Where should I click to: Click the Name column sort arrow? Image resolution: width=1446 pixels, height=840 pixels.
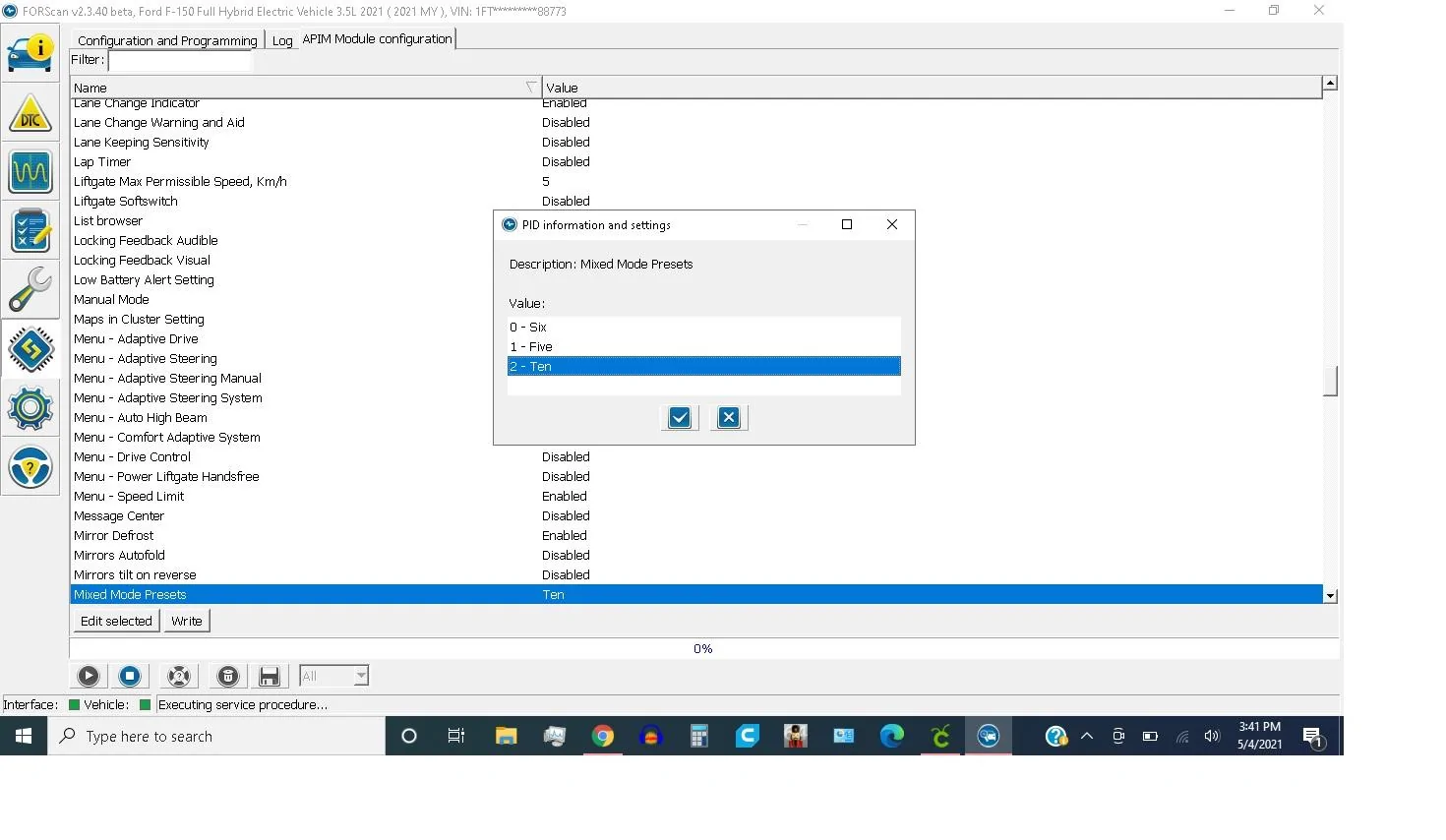click(x=531, y=88)
